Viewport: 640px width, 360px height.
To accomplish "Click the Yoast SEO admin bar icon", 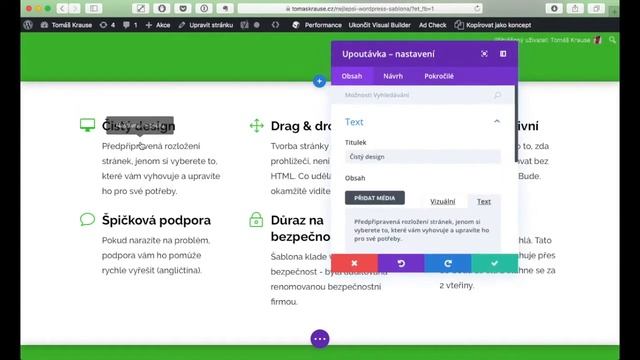I will [x=244, y=25].
